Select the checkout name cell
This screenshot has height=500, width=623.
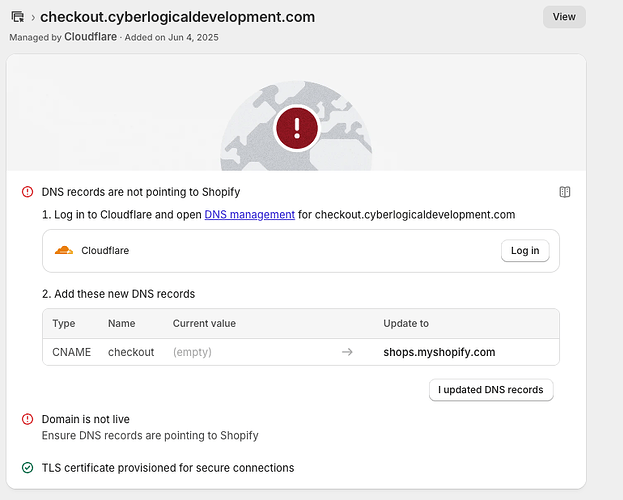tap(131, 352)
